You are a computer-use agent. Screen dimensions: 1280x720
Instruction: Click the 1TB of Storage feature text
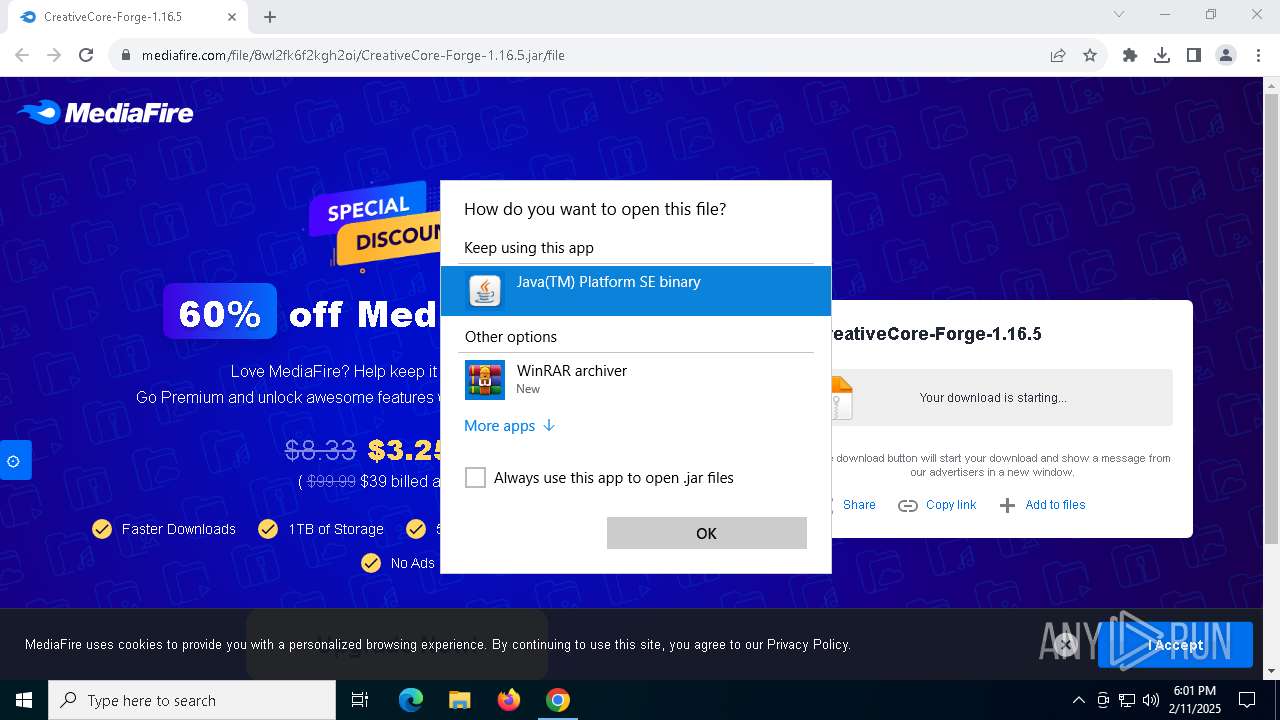[336, 529]
